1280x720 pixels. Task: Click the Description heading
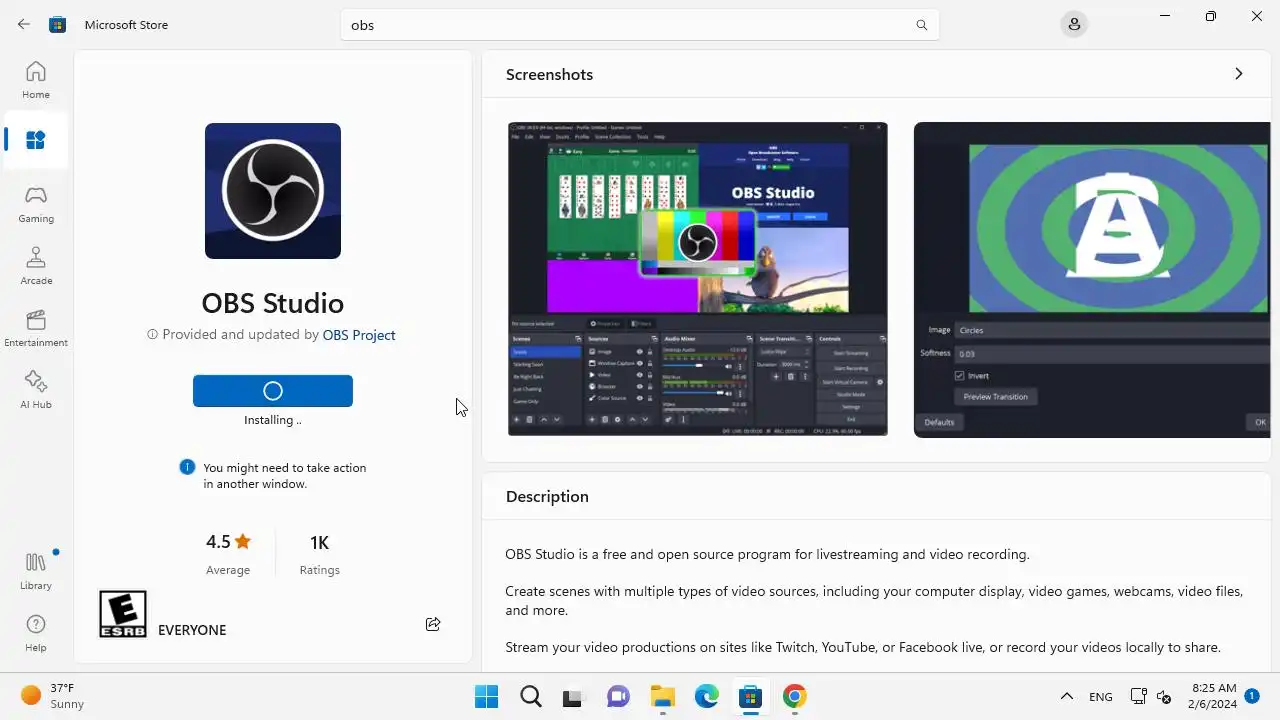point(547,496)
